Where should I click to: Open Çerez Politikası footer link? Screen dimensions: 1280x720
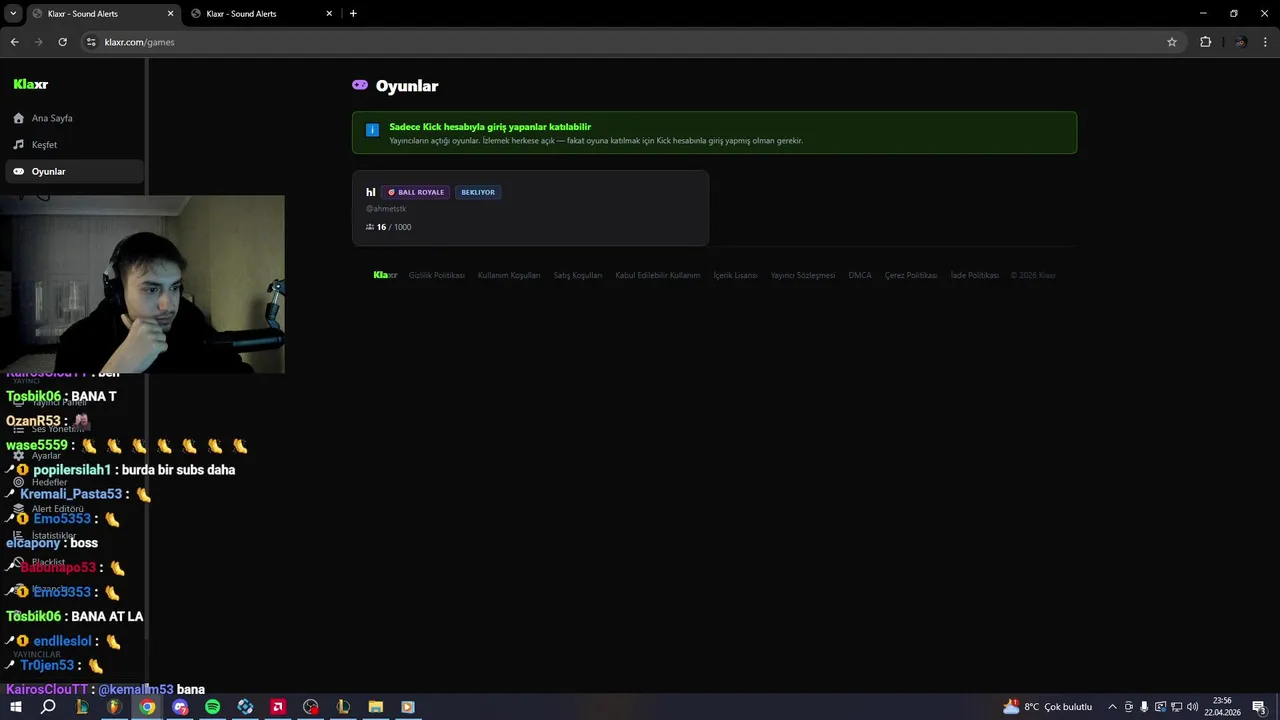coord(911,275)
